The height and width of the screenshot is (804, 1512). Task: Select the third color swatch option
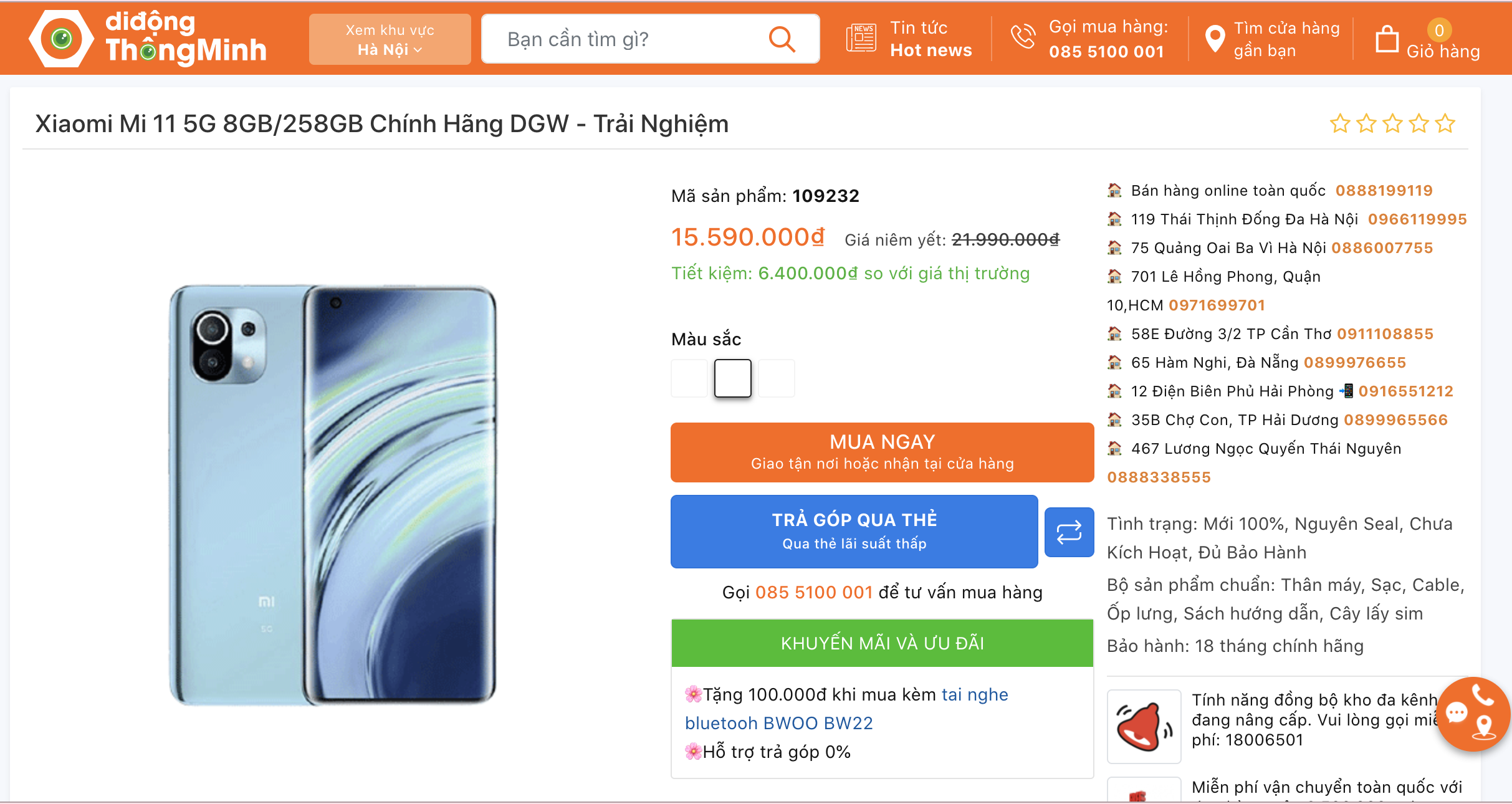777,378
